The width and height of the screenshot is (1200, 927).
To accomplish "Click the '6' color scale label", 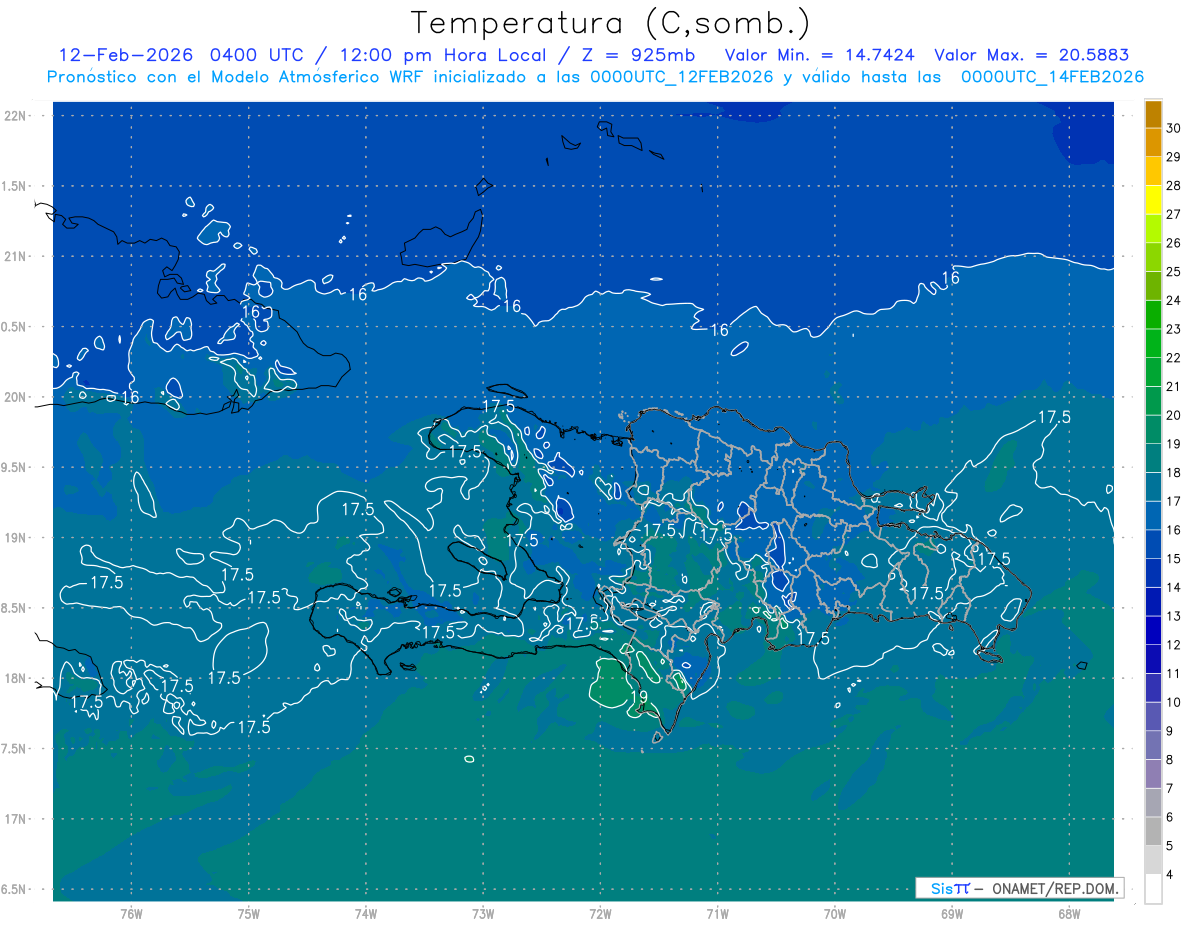I will click(1171, 817).
